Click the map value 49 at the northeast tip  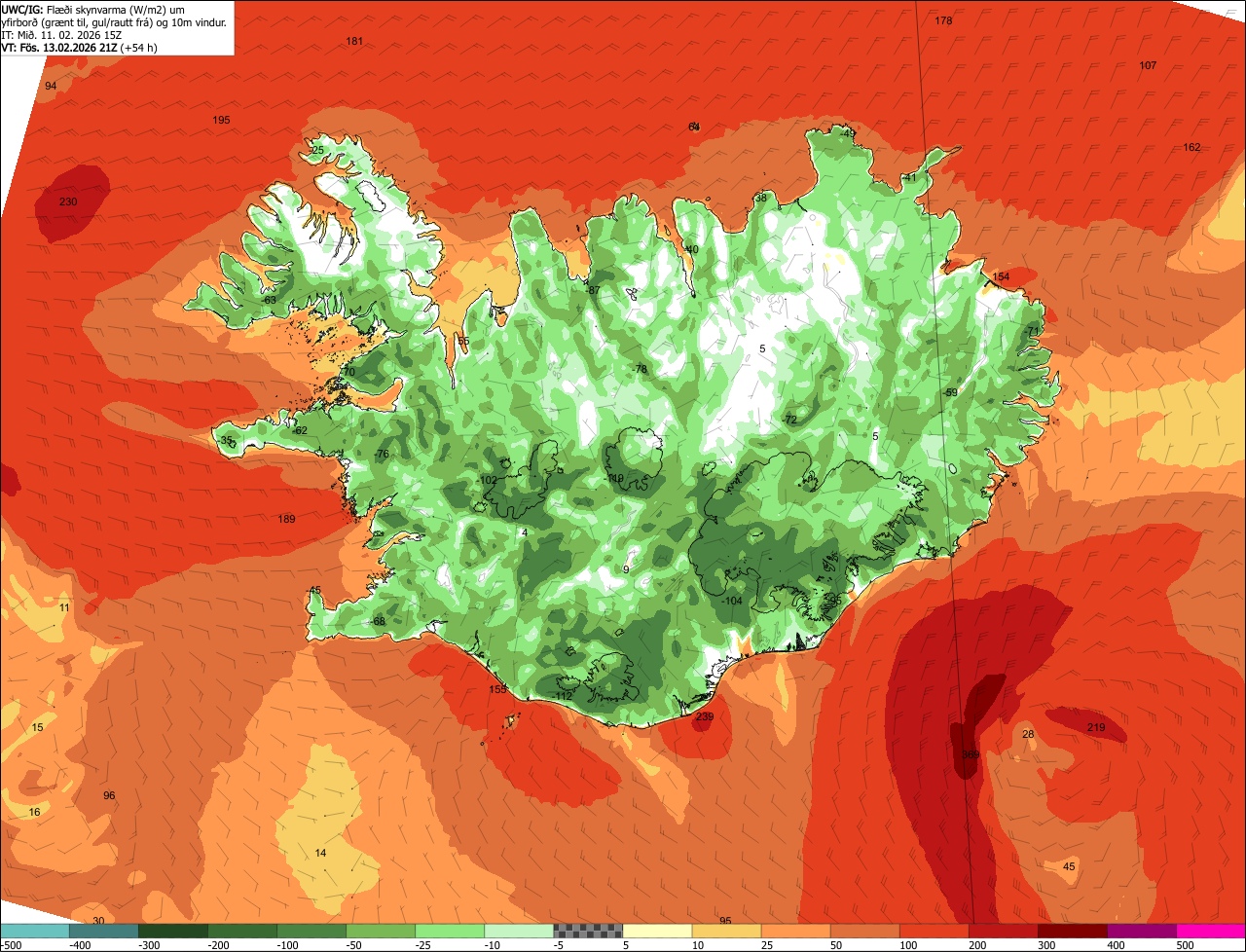[849, 133]
